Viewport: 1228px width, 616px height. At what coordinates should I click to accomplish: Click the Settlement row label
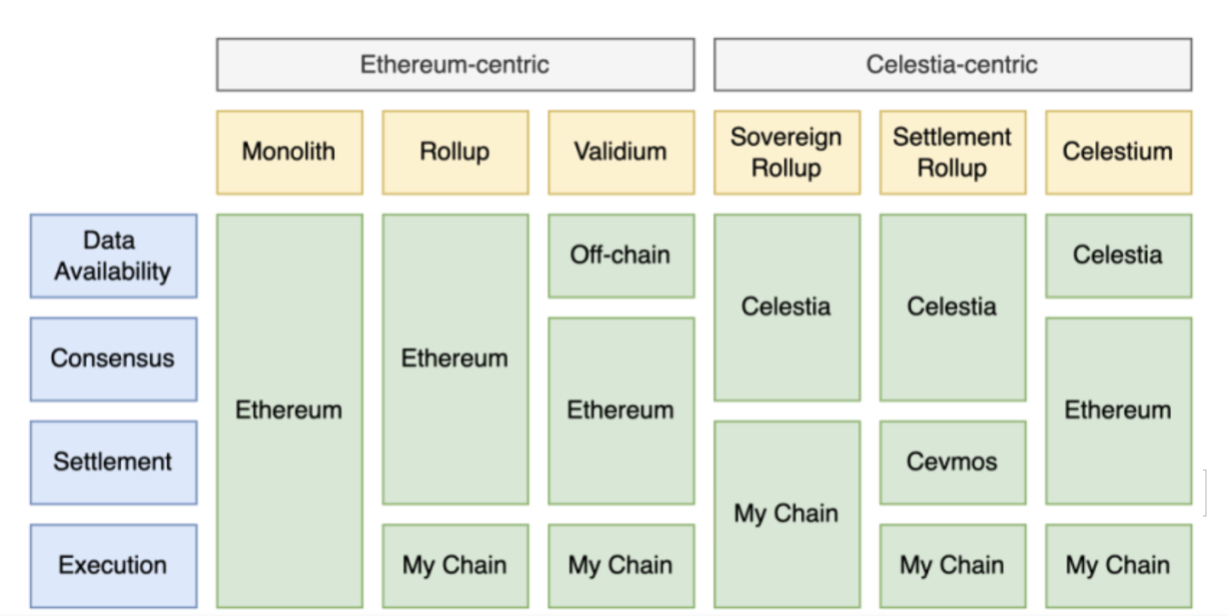point(113,462)
